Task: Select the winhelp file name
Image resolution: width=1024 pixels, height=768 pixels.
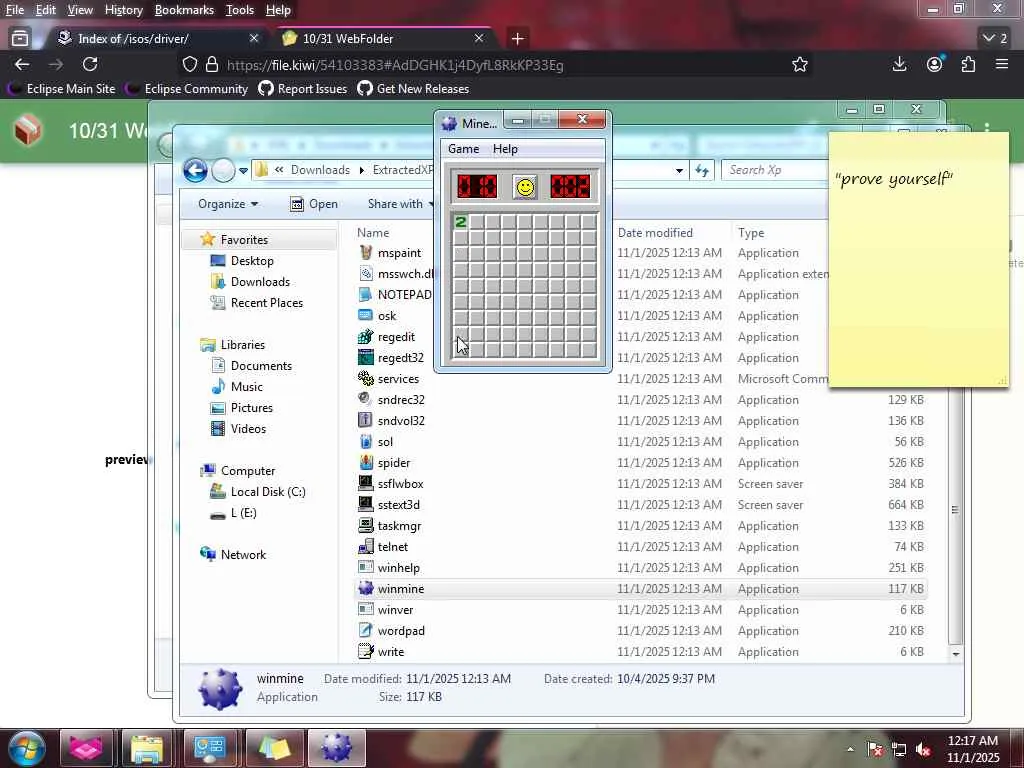Action: pos(398,568)
